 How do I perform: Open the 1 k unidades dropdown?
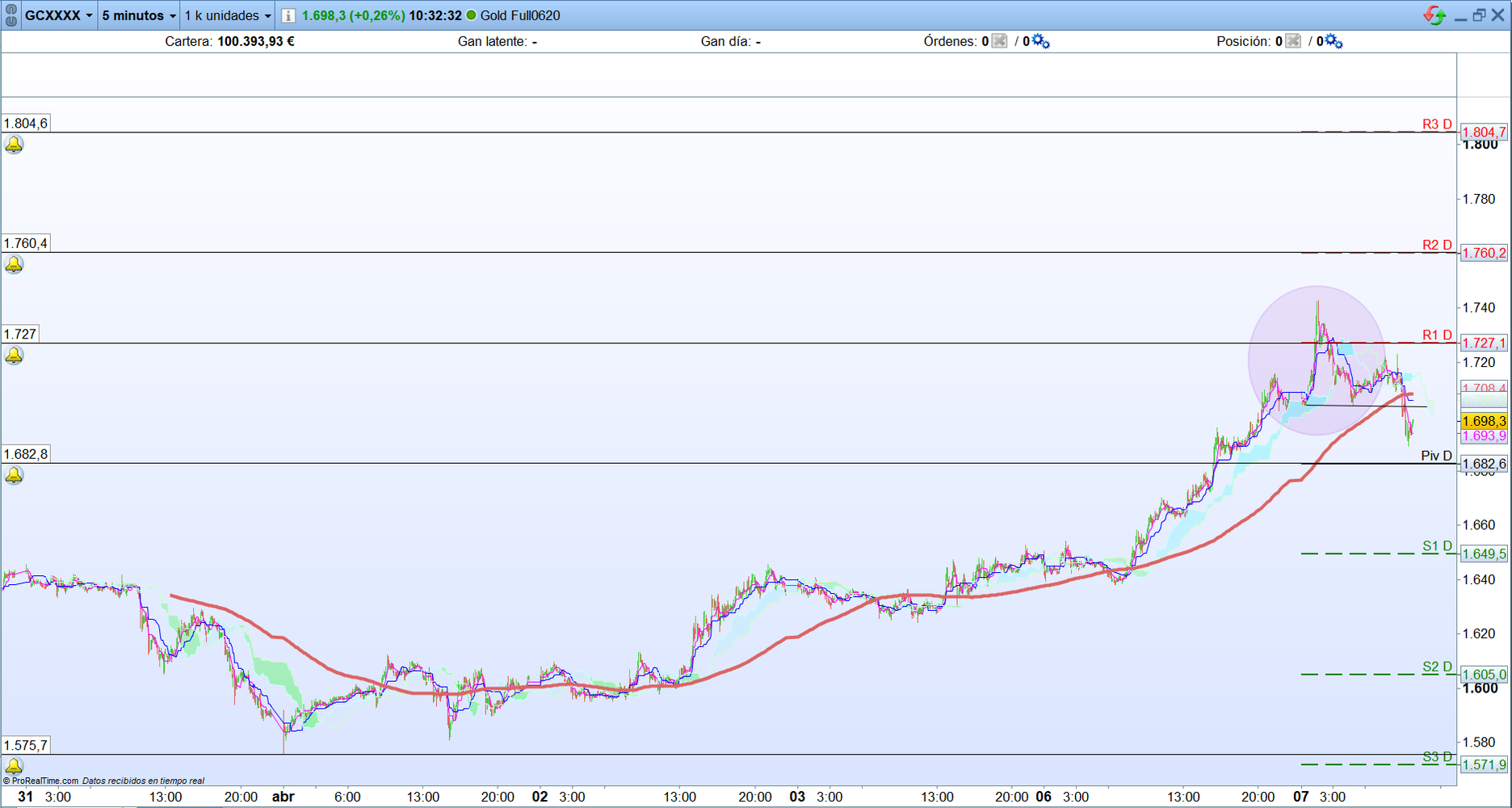tap(228, 15)
